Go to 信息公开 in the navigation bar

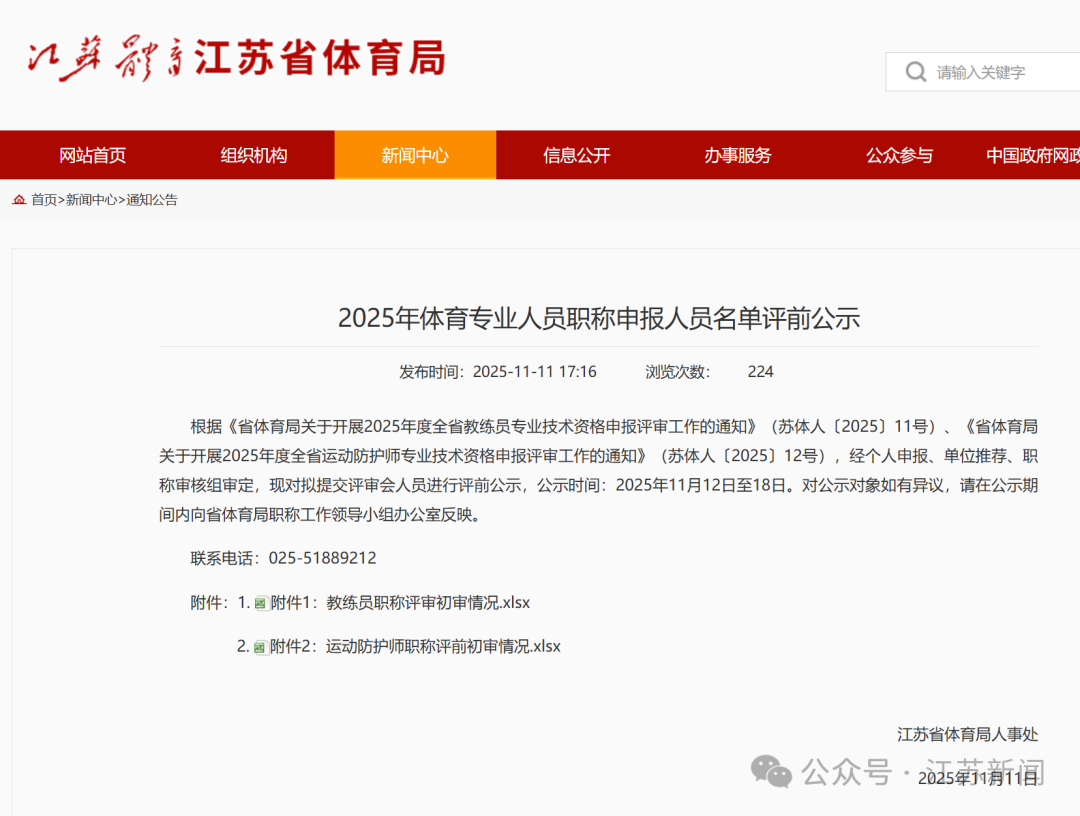click(x=577, y=155)
